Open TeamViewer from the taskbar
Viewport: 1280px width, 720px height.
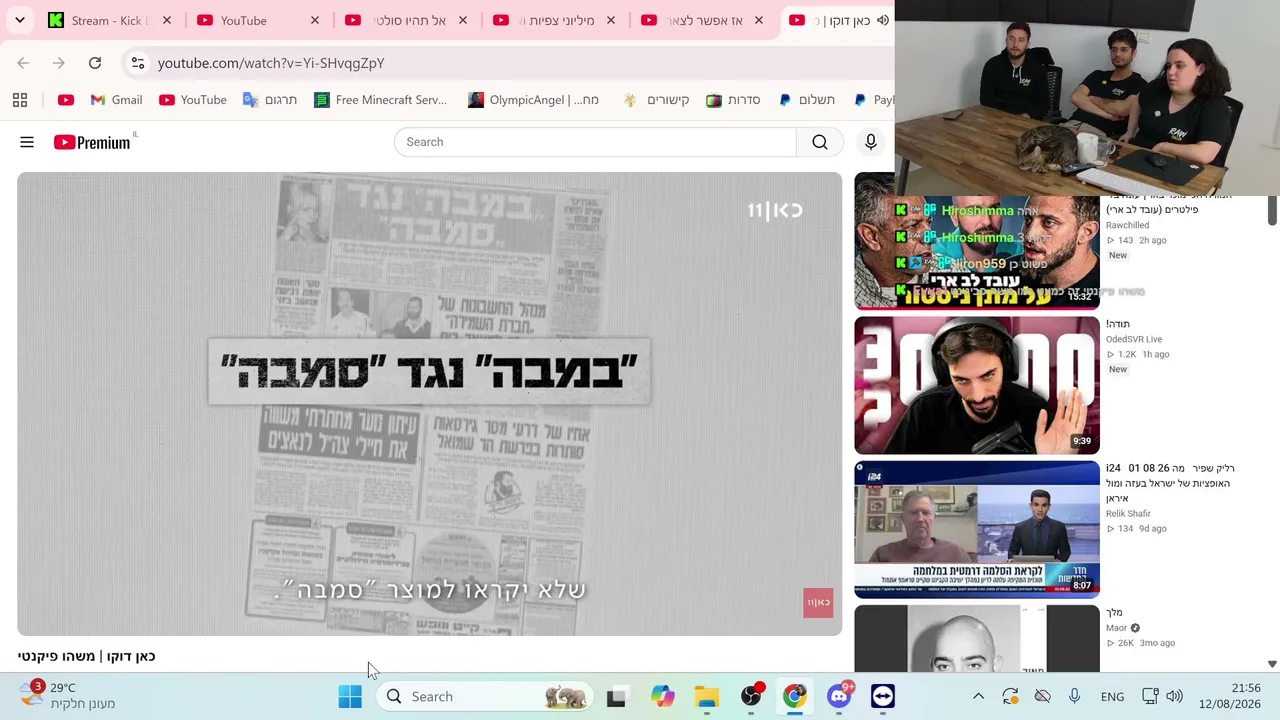(x=883, y=696)
